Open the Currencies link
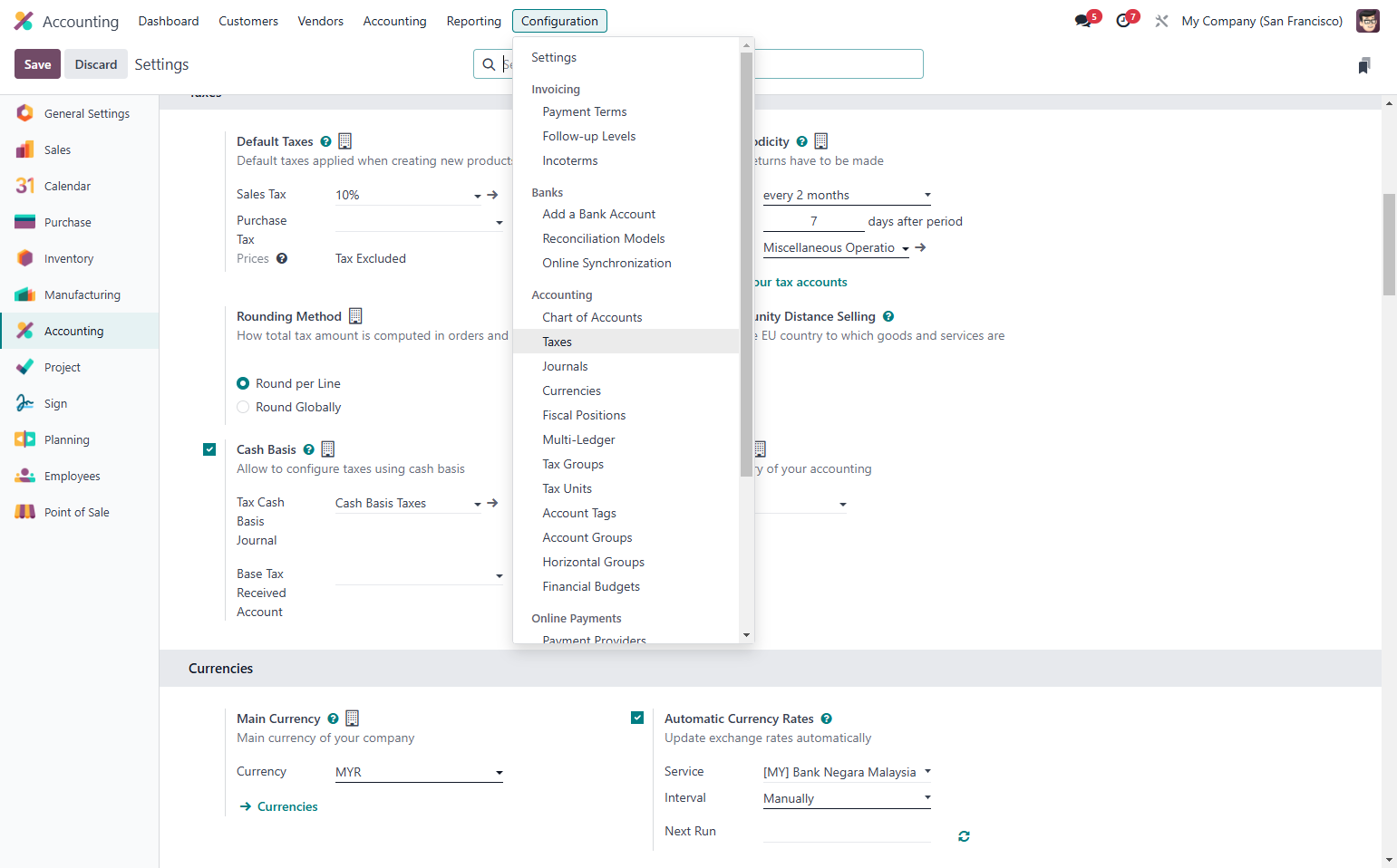Image resolution: width=1397 pixels, height=868 pixels. (279, 806)
